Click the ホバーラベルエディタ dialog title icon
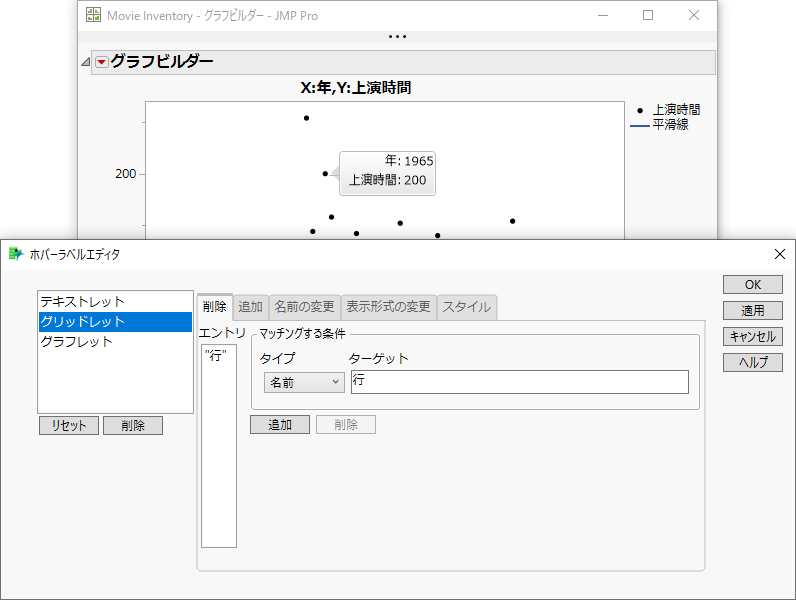796x600 pixels. click(15, 254)
